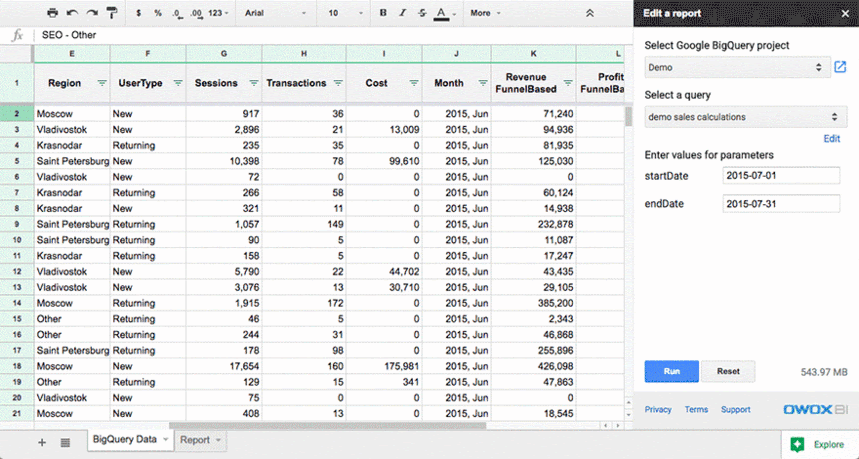
Task: Switch to the BigQuery Data sheet tab
Action: coord(125,439)
